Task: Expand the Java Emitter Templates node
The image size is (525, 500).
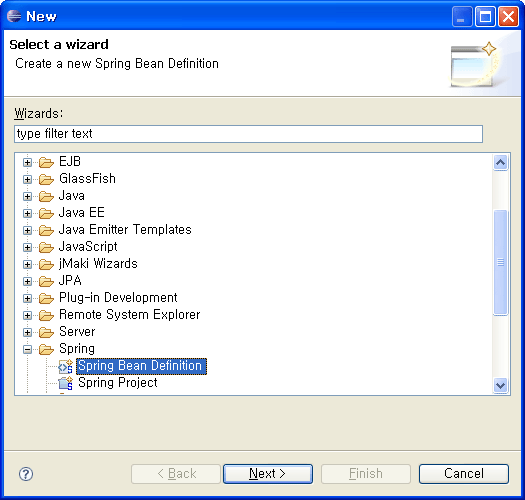Action: pyautogui.click(x=27, y=230)
